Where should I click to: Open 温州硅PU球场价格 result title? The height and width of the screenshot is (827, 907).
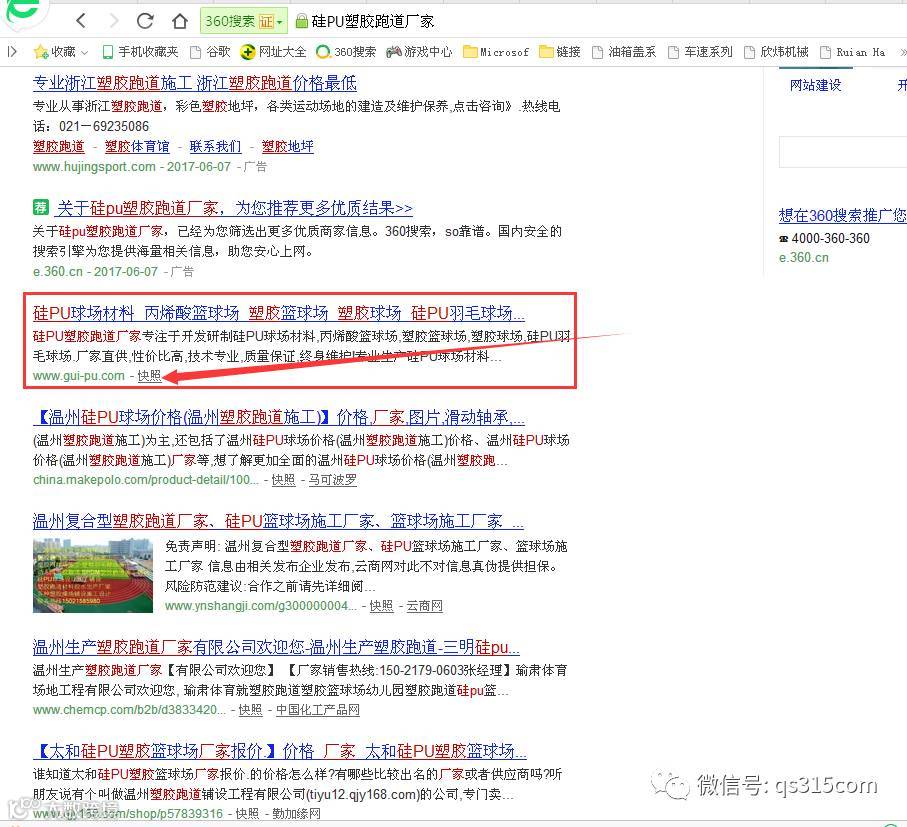pyautogui.click(x=279, y=417)
